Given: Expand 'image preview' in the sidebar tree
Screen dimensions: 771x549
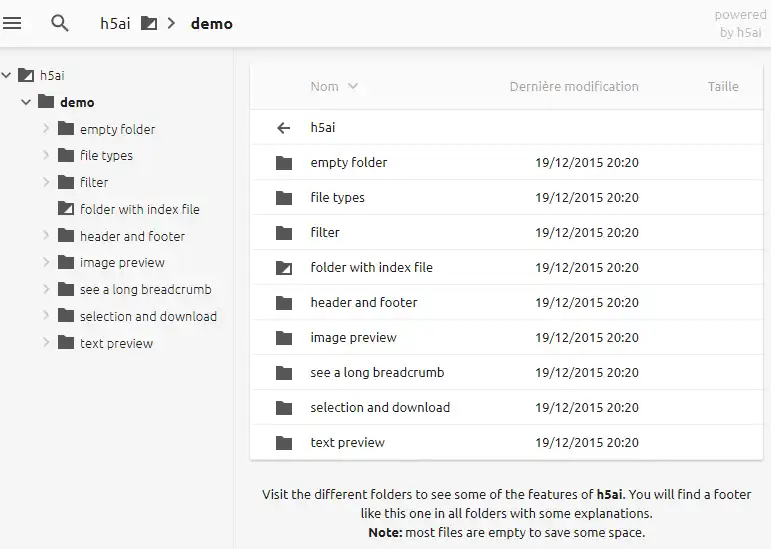Looking at the screenshot, I should pos(46,262).
